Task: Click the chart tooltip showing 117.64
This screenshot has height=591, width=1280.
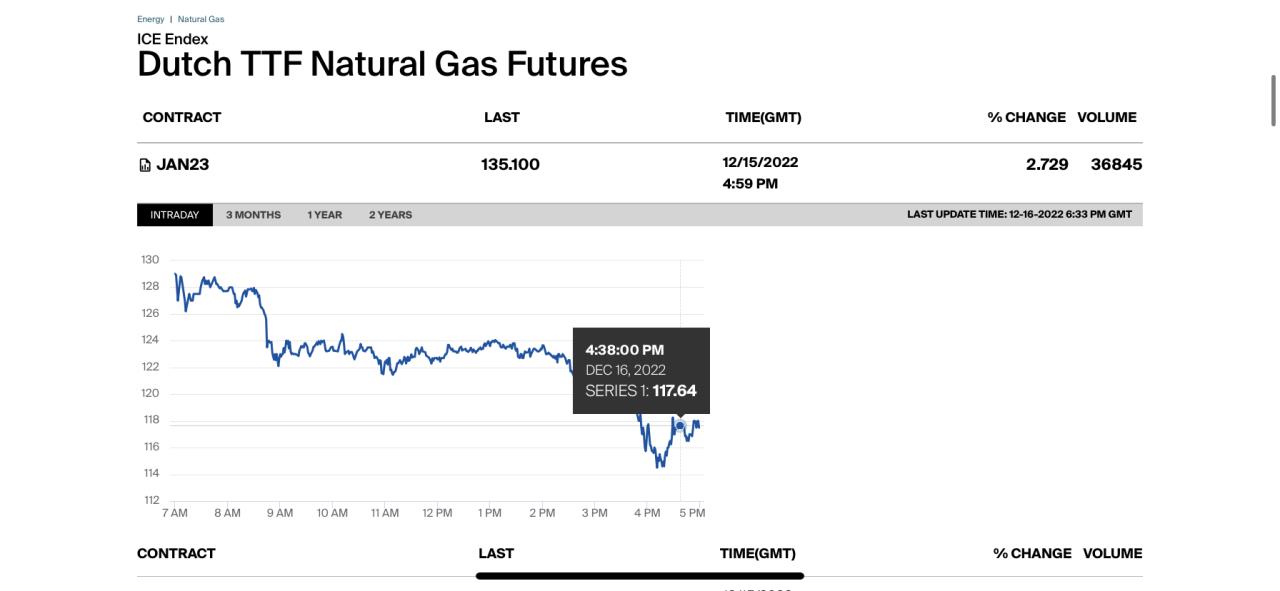Action: tap(641, 370)
